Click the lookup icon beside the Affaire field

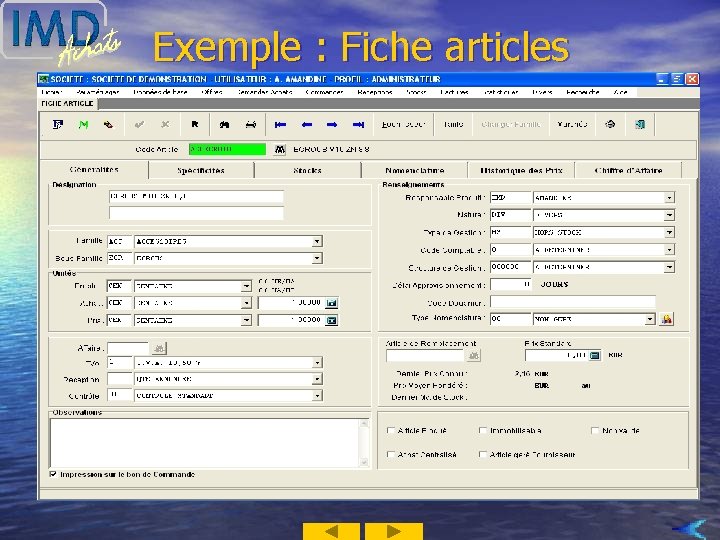click(x=159, y=349)
